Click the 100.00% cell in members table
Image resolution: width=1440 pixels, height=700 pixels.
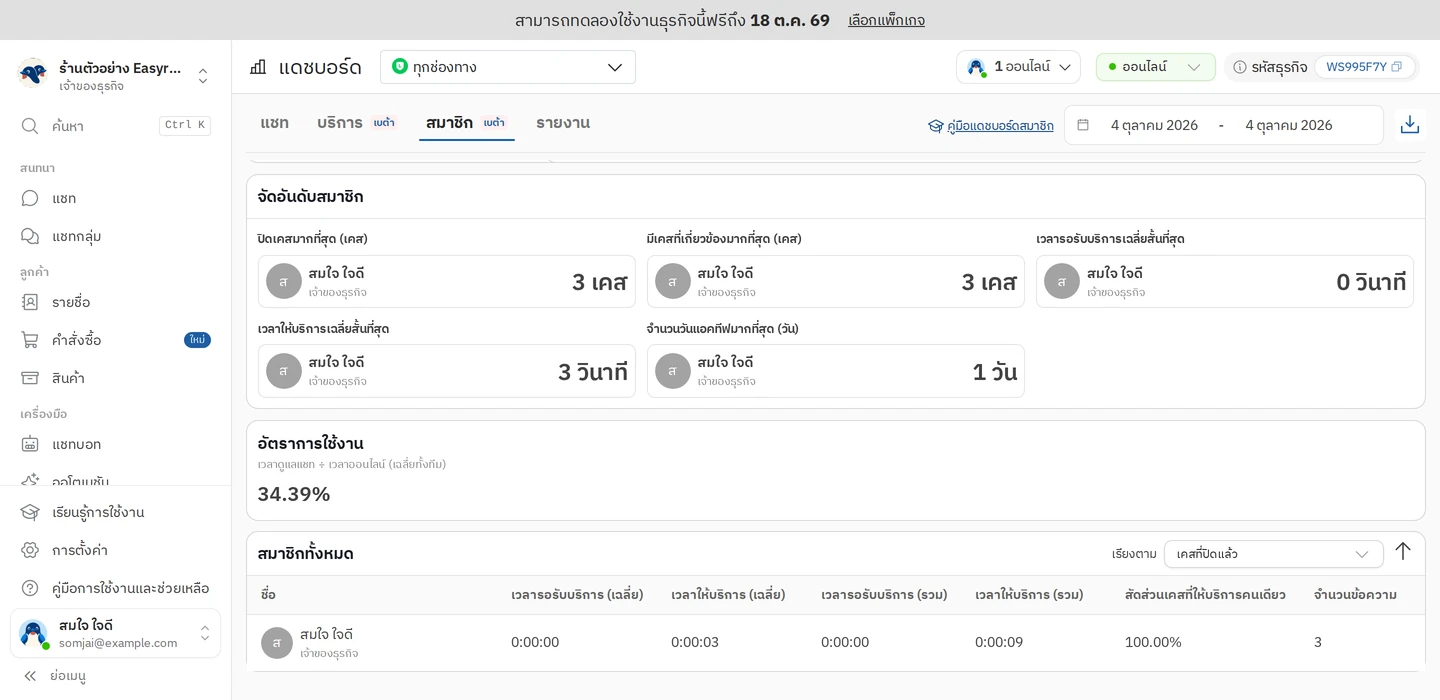pyautogui.click(x=1153, y=642)
